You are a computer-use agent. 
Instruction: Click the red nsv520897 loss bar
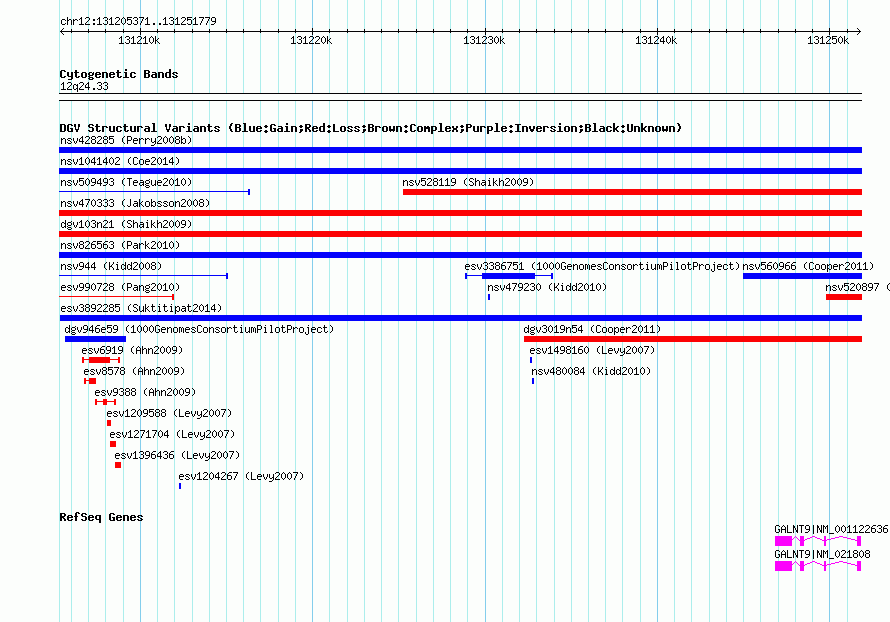844,297
